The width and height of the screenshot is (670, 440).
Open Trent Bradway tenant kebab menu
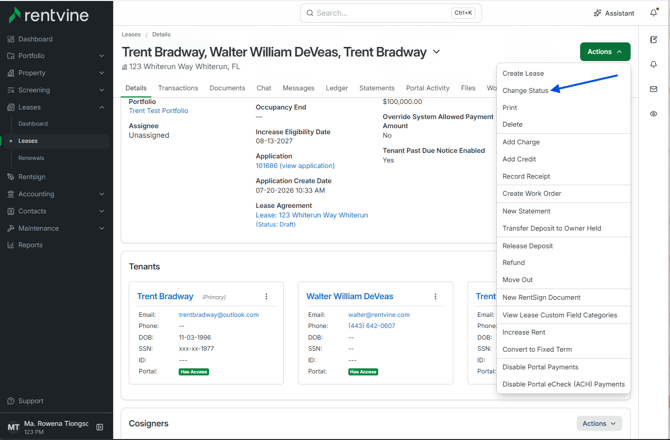click(266, 296)
